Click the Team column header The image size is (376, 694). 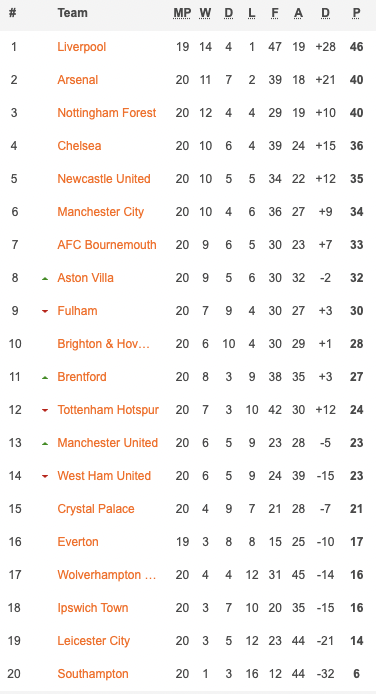73,13
